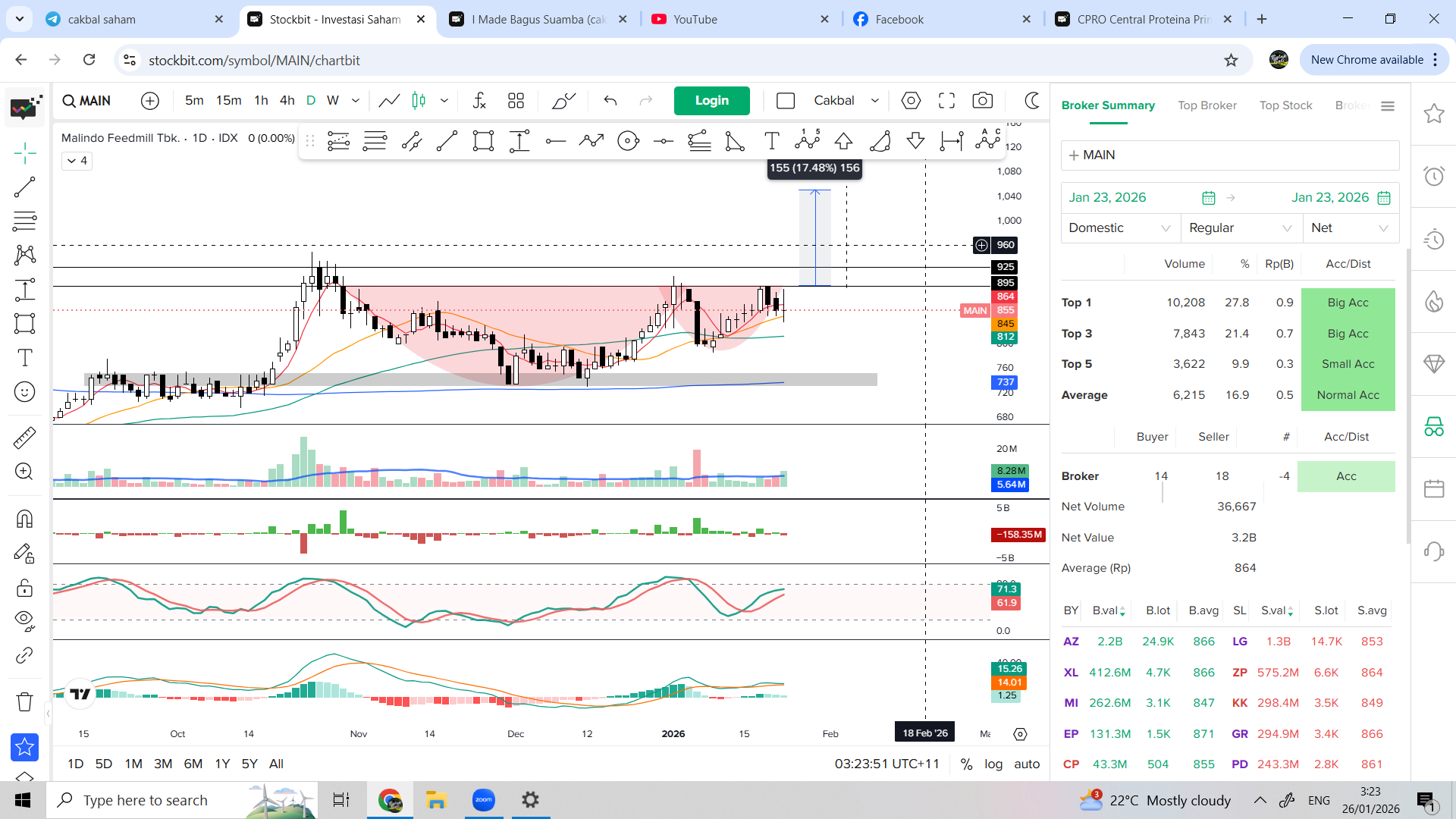Open the fullscreen mode icon

[x=946, y=100]
